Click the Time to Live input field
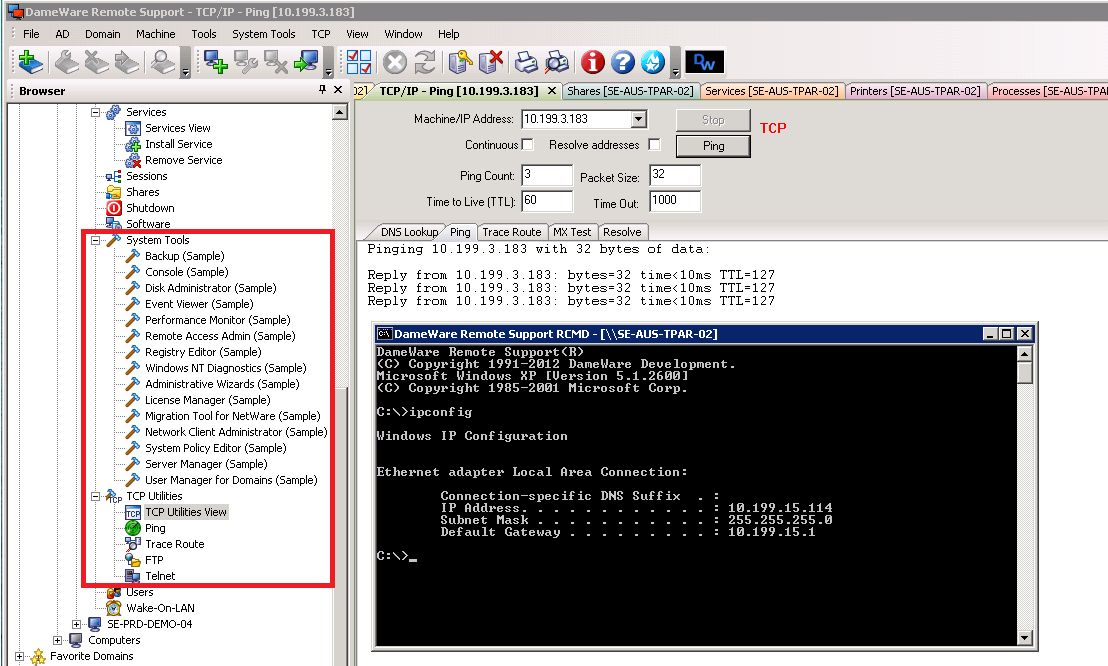The image size is (1108, 666). click(x=547, y=201)
